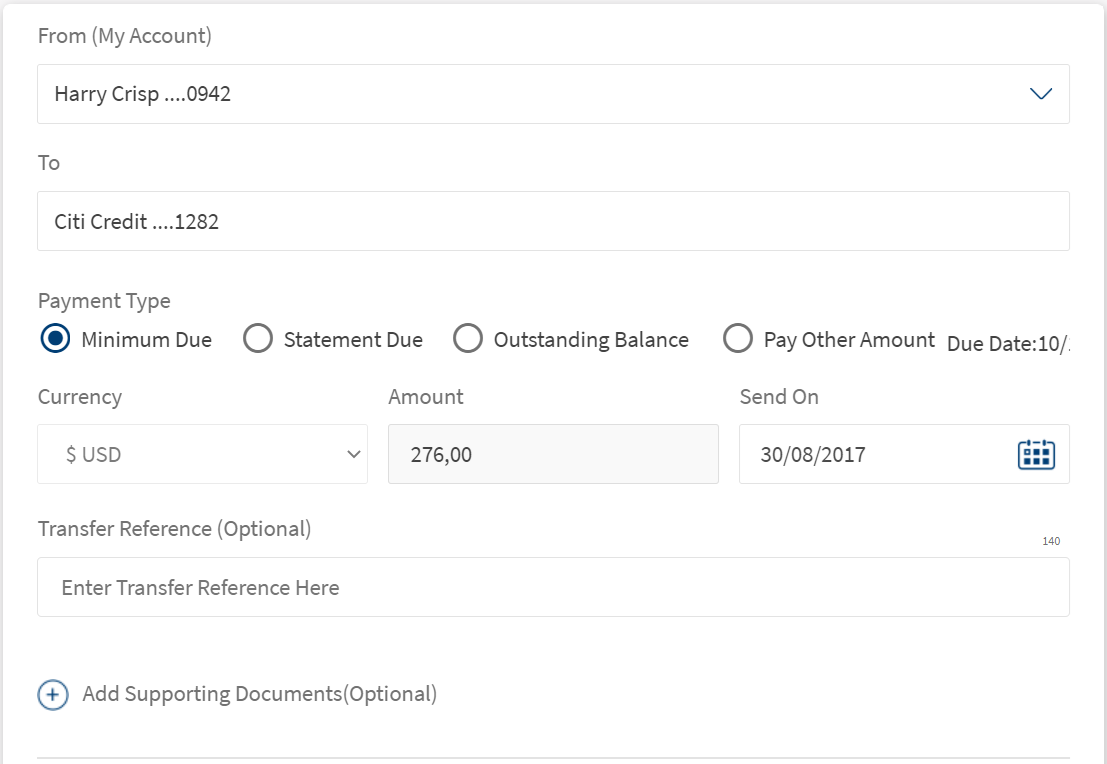Click the Due Date text
The width and height of the screenshot is (1107, 764).
1008,344
